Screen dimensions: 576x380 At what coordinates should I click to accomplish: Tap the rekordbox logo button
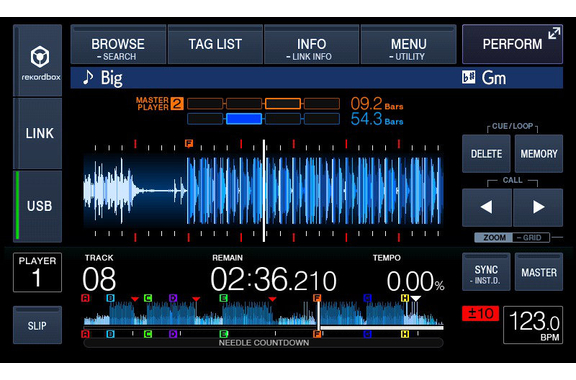[37, 60]
